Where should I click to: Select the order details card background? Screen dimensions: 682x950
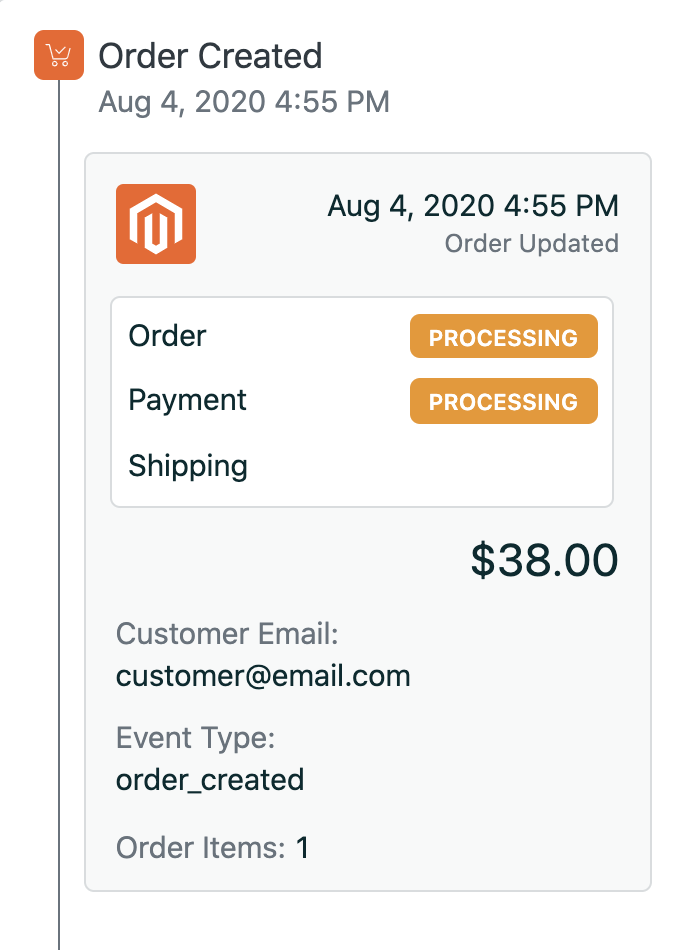tap(368, 522)
